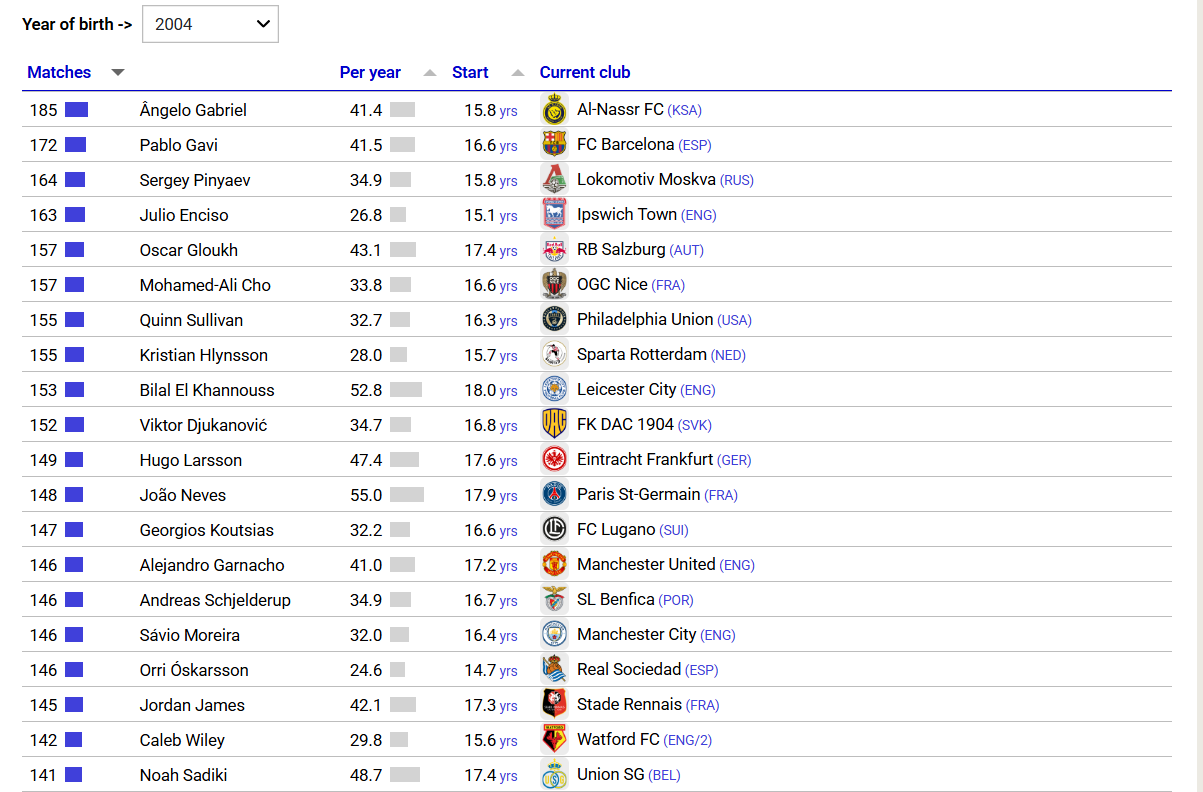
Task: Click the Real Sociedad club crest
Action: click(554, 670)
